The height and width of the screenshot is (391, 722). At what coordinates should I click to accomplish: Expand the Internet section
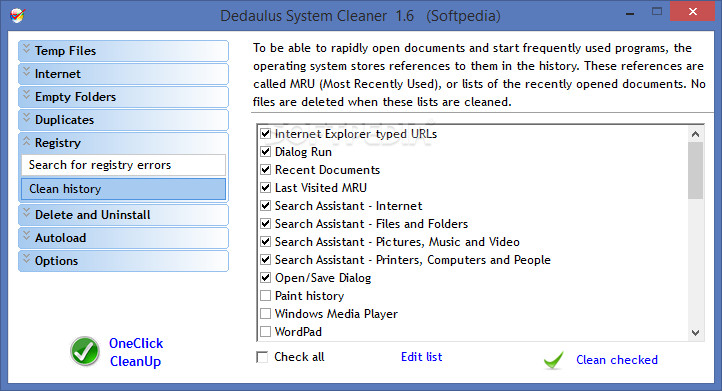[x=123, y=74]
